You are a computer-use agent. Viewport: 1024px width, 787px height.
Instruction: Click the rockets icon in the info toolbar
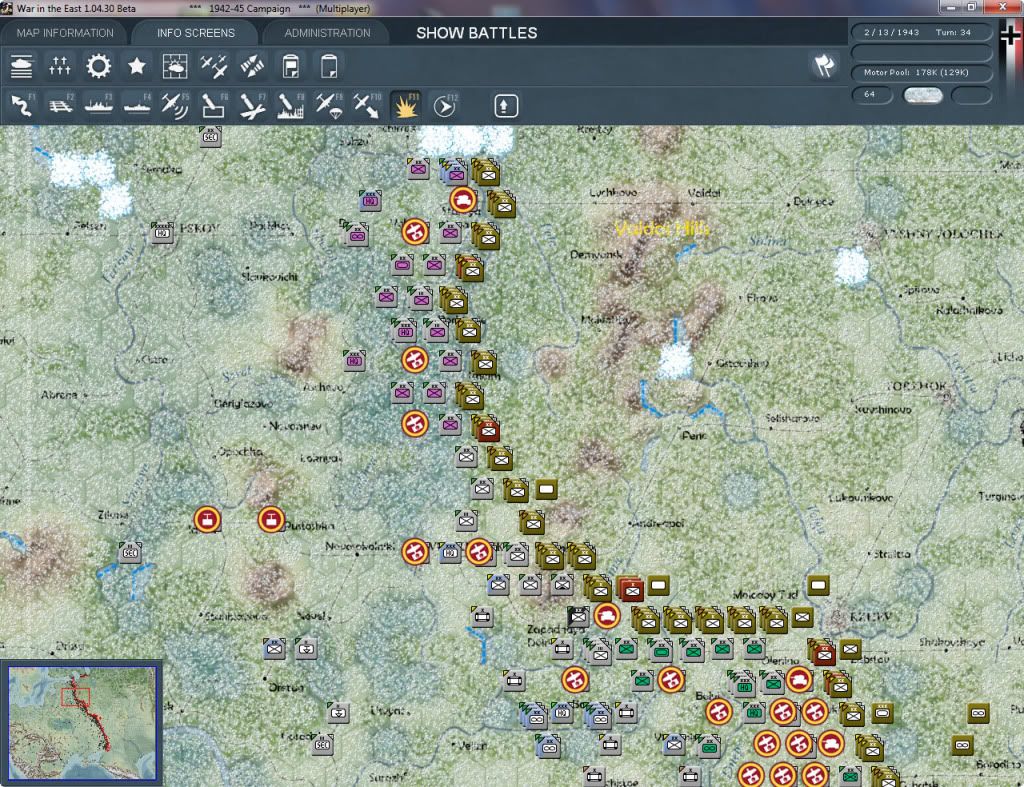point(252,67)
